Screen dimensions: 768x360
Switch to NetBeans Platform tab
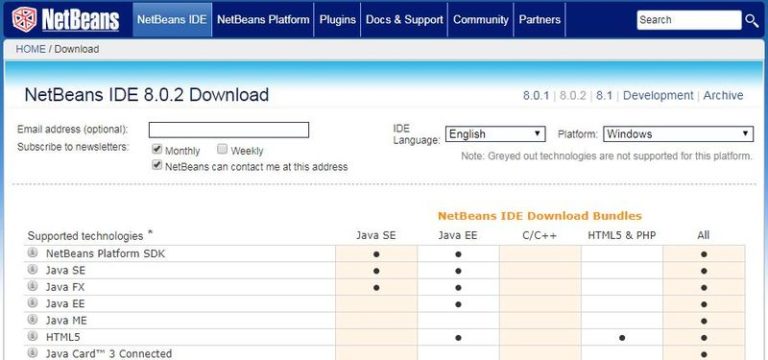click(x=263, y=20)
